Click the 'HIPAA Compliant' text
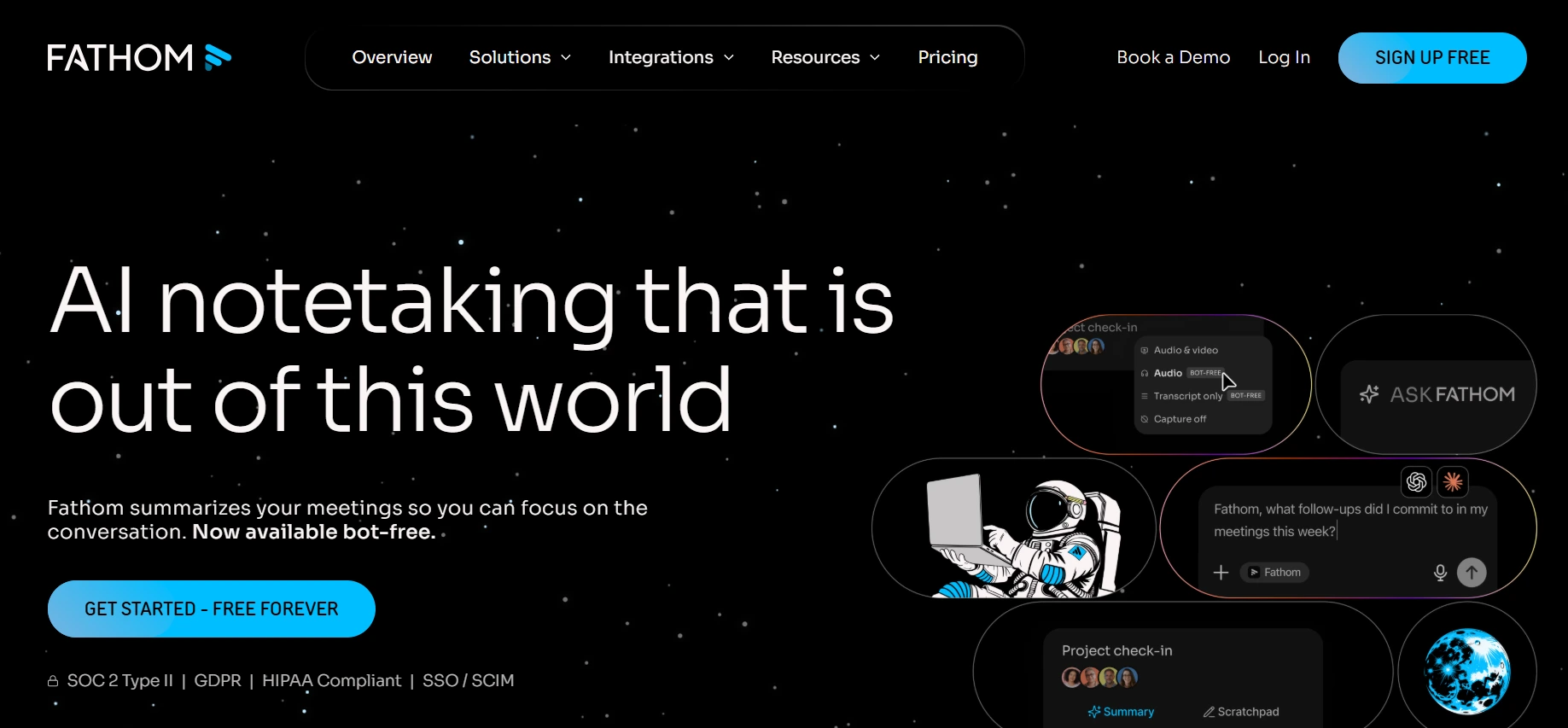The height and width of the screenshot is (728, 1568). pos(331,680)
